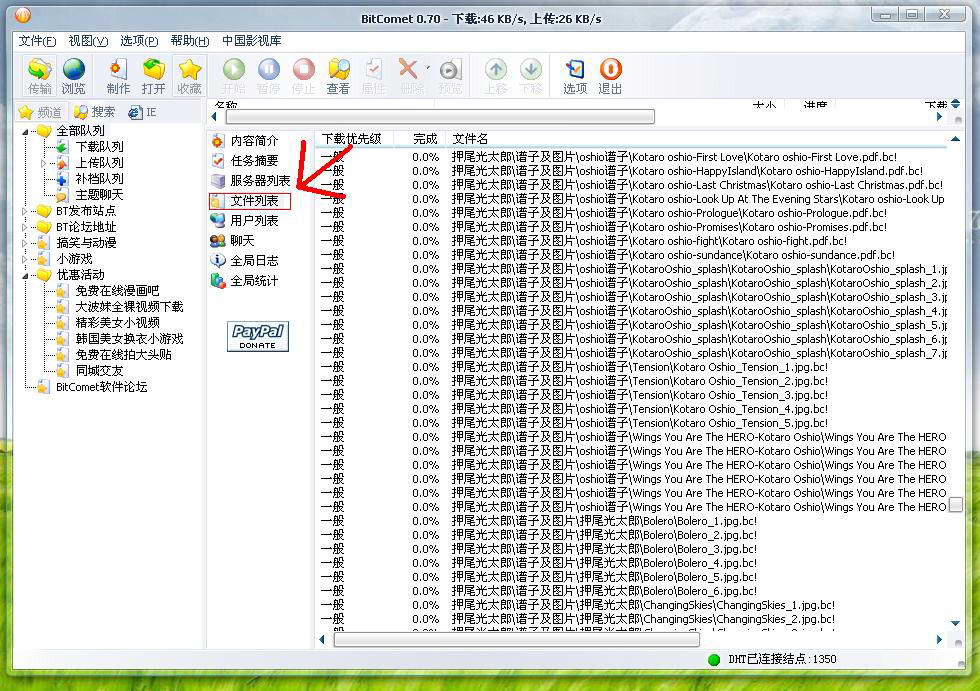Select 补档队列 in the tree
The width and height of the screenshot is (980, 691).
coord(99,179)
